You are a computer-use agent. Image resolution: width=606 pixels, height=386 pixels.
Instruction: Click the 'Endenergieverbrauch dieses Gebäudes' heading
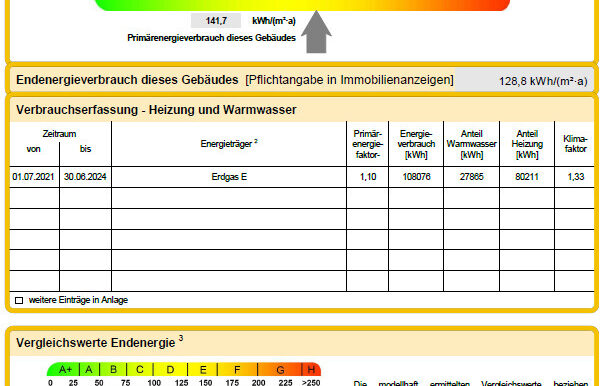tap(127, 80)
